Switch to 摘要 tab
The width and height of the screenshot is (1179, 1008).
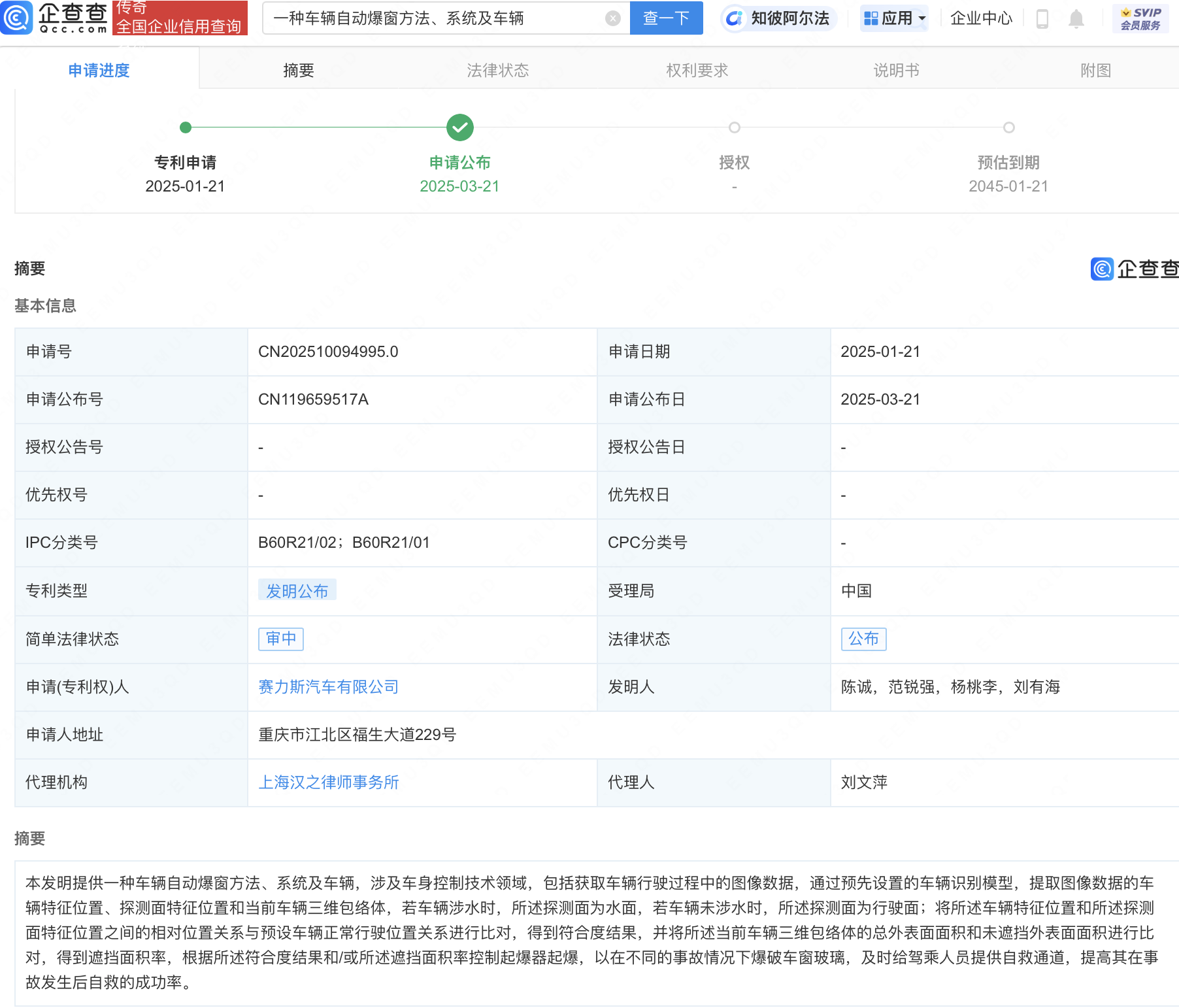[299, 70]
